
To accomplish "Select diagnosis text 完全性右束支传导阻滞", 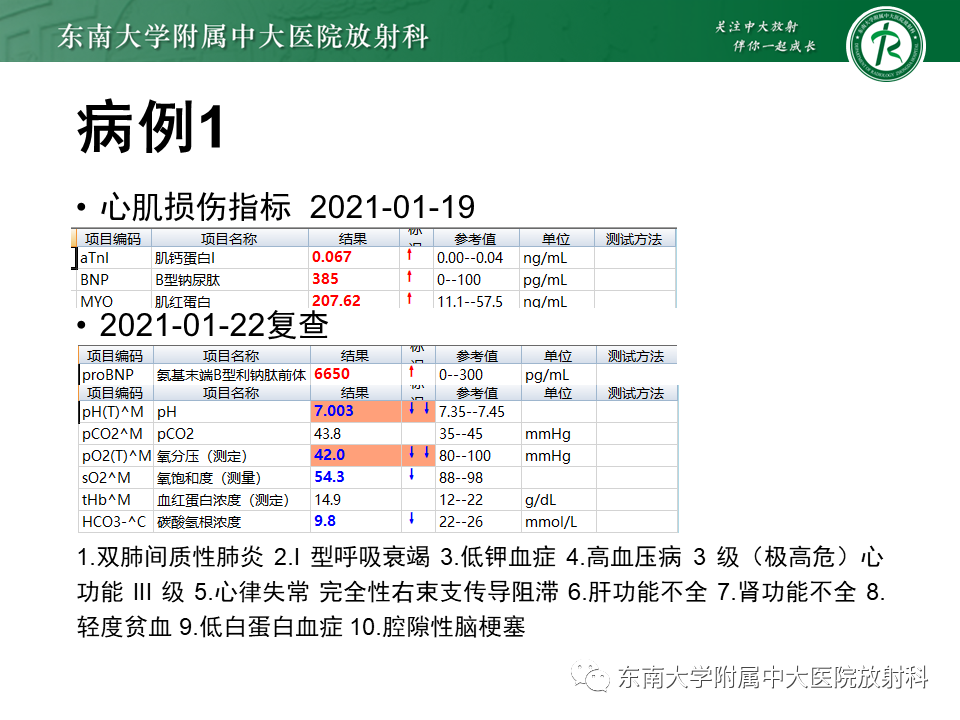I will click(x=439, y=591).
